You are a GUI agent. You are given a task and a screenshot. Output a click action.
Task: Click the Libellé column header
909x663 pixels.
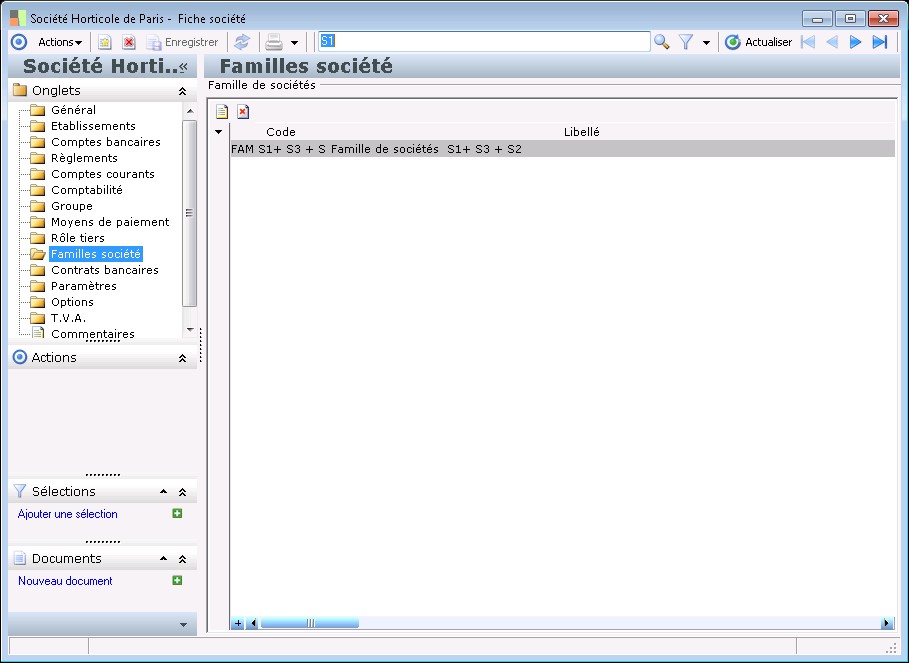581,132
